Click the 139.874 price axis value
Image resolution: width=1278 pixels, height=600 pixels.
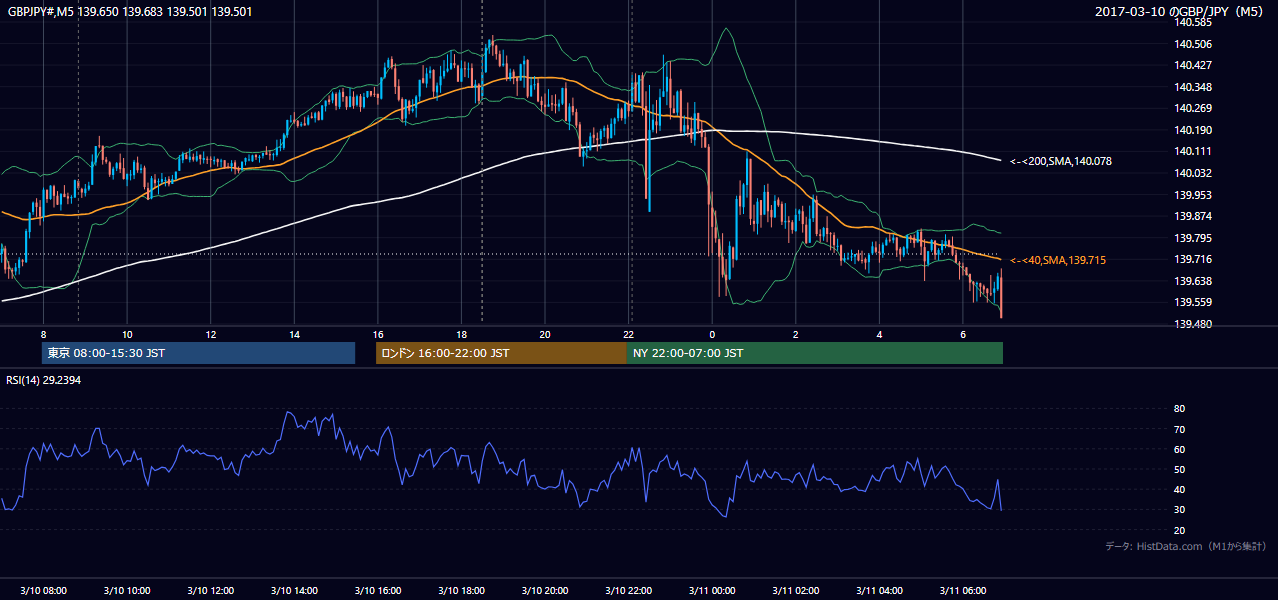pyautogui.click(x=1194, y=216)
